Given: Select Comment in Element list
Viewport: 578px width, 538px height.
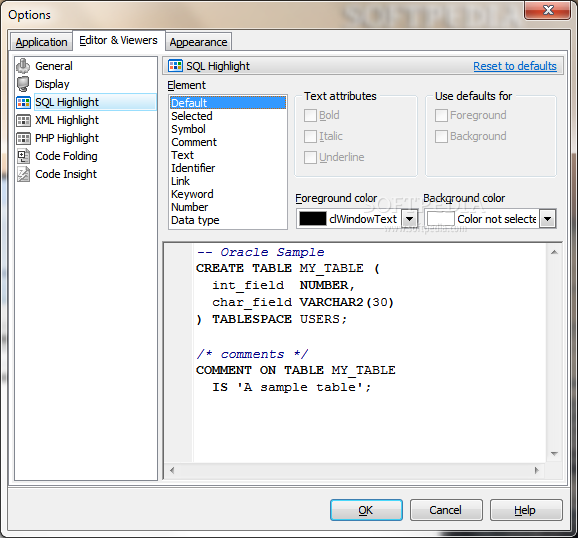Looking at the screenshot, I should [x=228, y=142].
